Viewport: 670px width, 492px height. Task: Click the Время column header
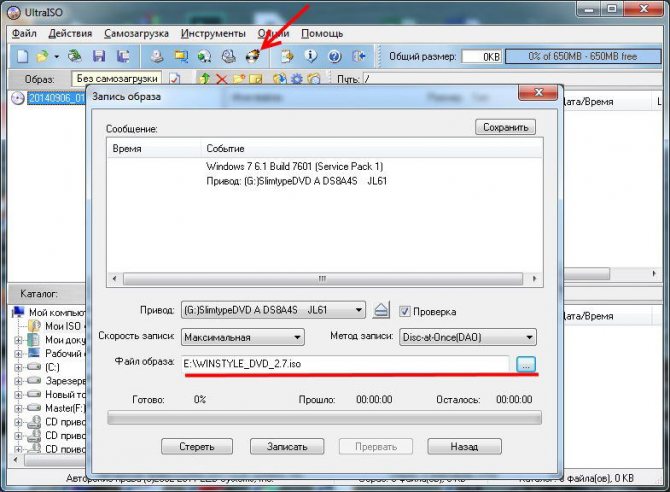[x=154, y=149]
